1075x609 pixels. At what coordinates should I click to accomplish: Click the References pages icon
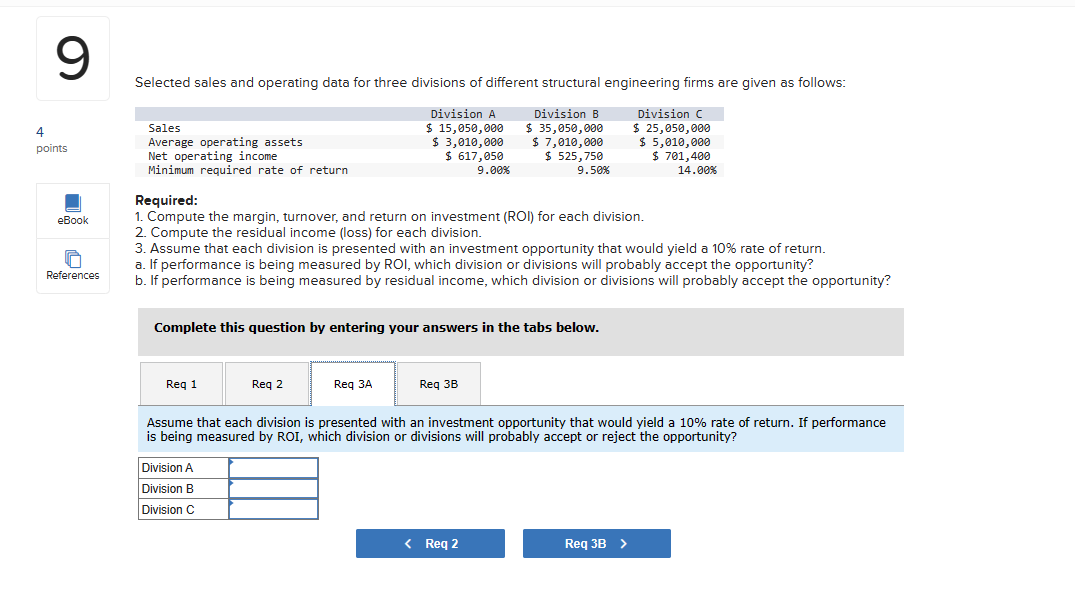tap(72, 258)
